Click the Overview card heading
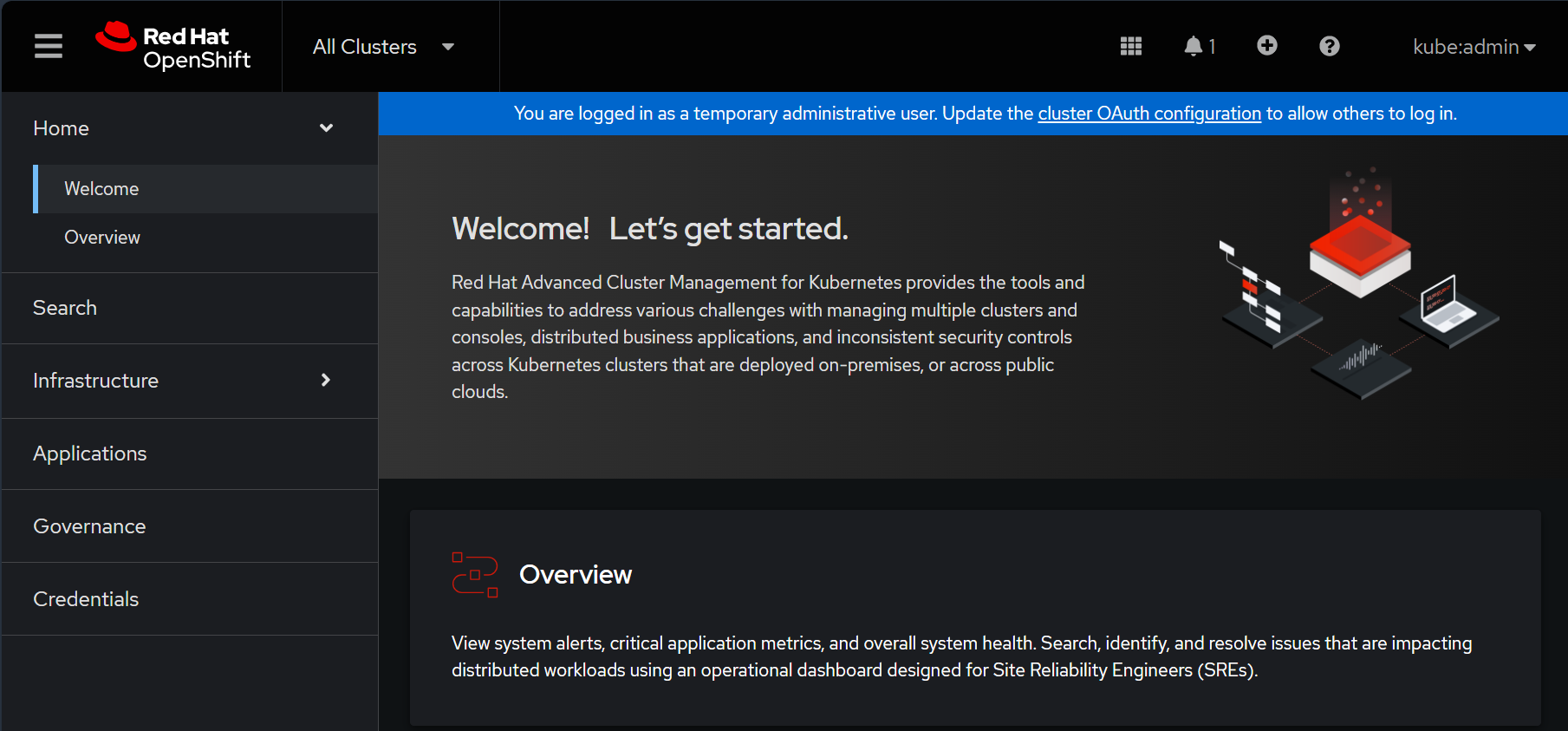1568x731 pixels. [x=576, y=575]
